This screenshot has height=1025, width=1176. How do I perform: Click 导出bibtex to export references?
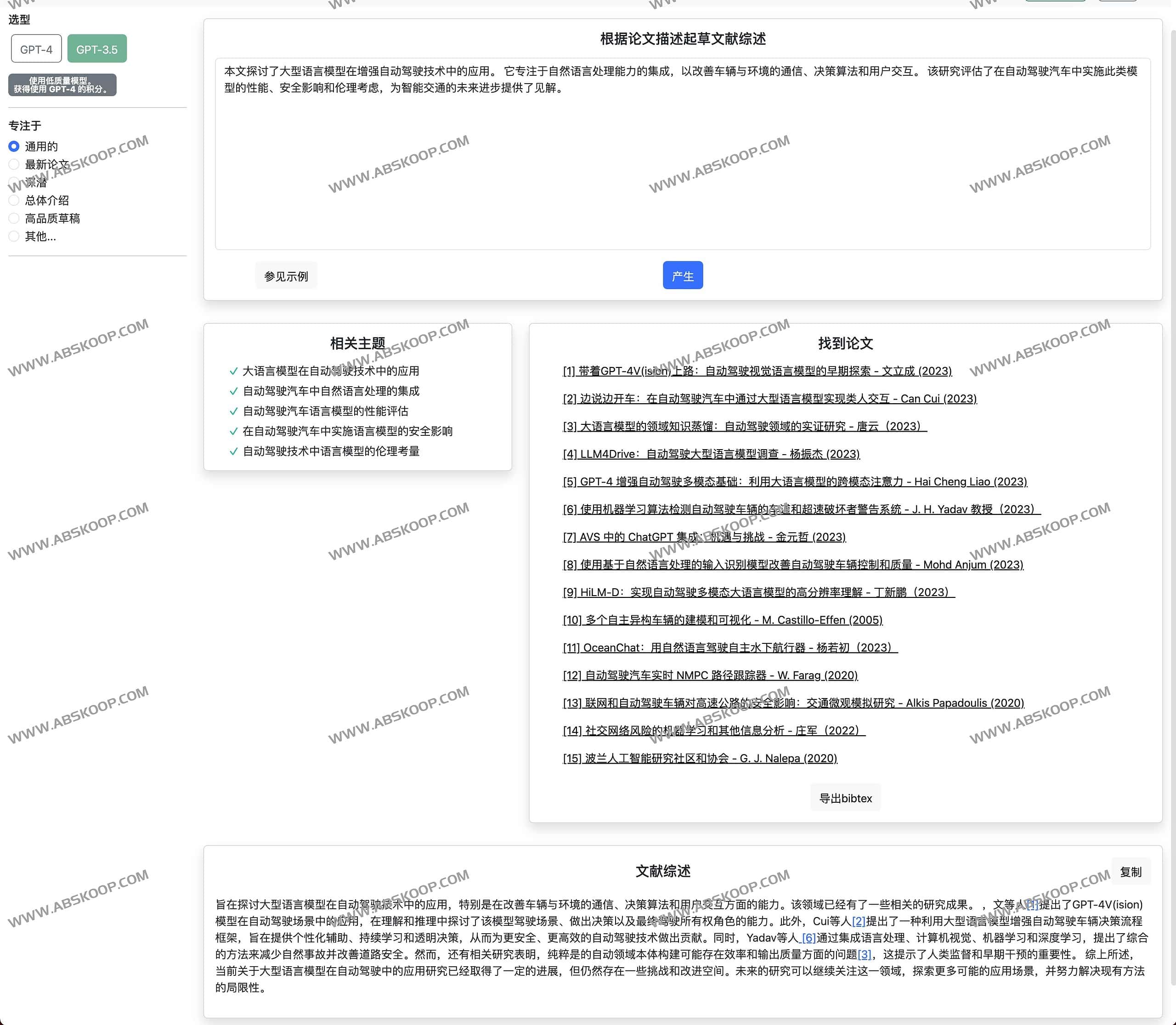coord(845,797)
